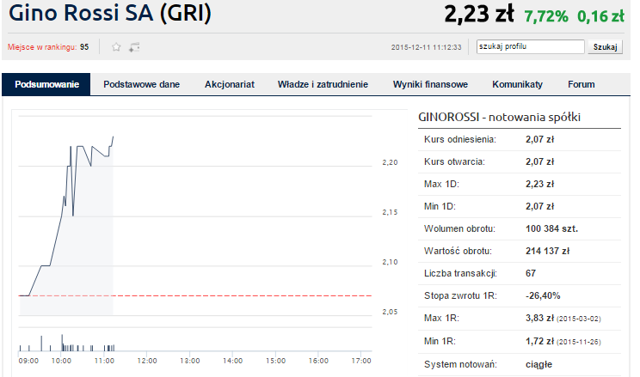Click the Miejsce w rankingu link

pos(42,47)
